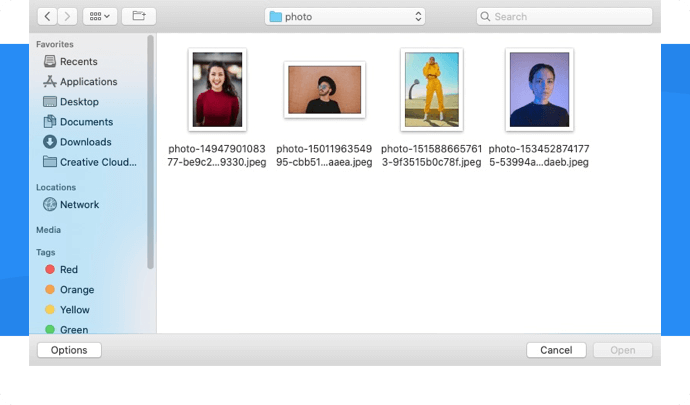The image size is (690, 405).
Task: Click the Downloads arrow icon
Action: click(x=50, y=142)
